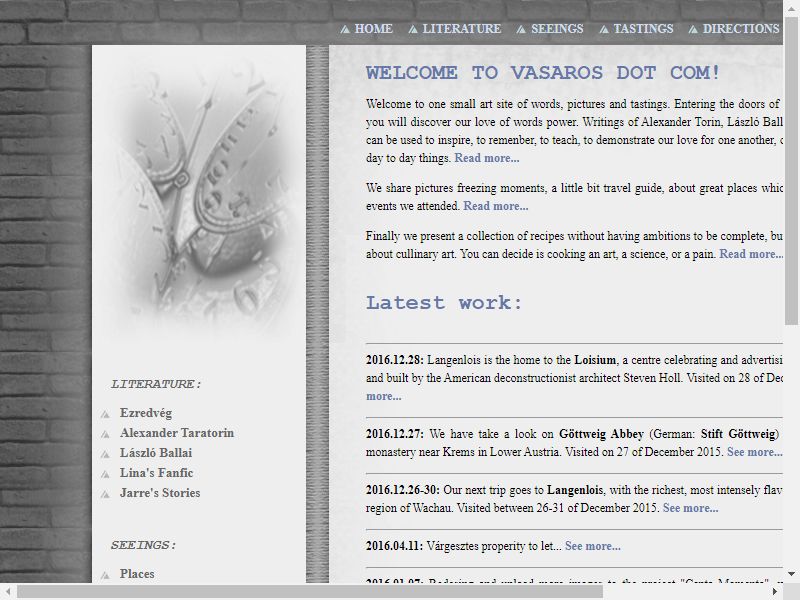This screenshot has width=800, height=600.
Task: Click the triangle icon before DIRECTIONS
Action: [x=693, y=30]
